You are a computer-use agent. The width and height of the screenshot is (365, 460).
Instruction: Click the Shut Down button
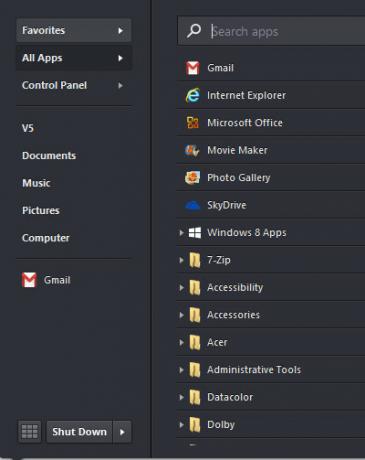click(x=80, y=432)
